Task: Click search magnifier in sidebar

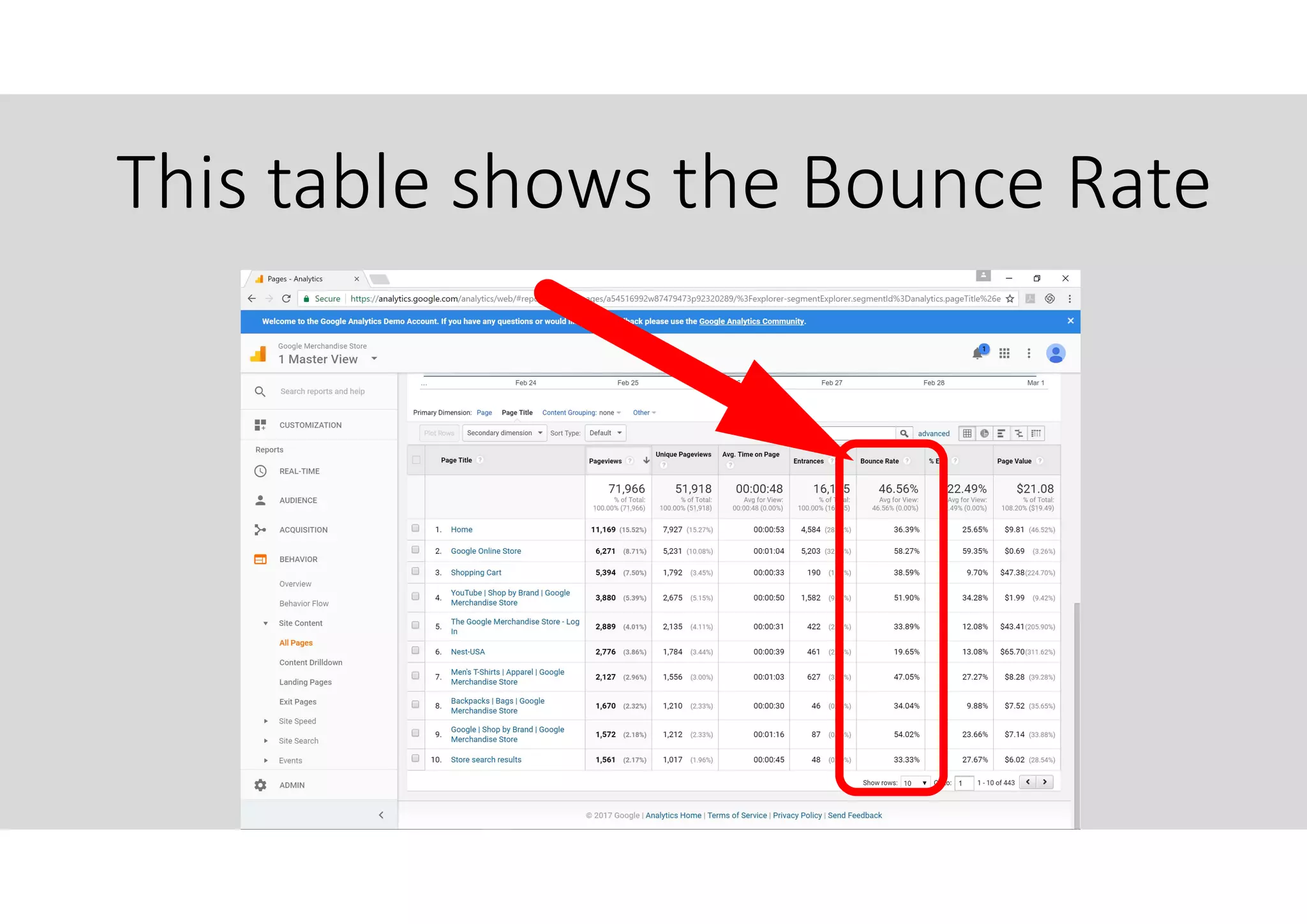Action: coord(260,391)
